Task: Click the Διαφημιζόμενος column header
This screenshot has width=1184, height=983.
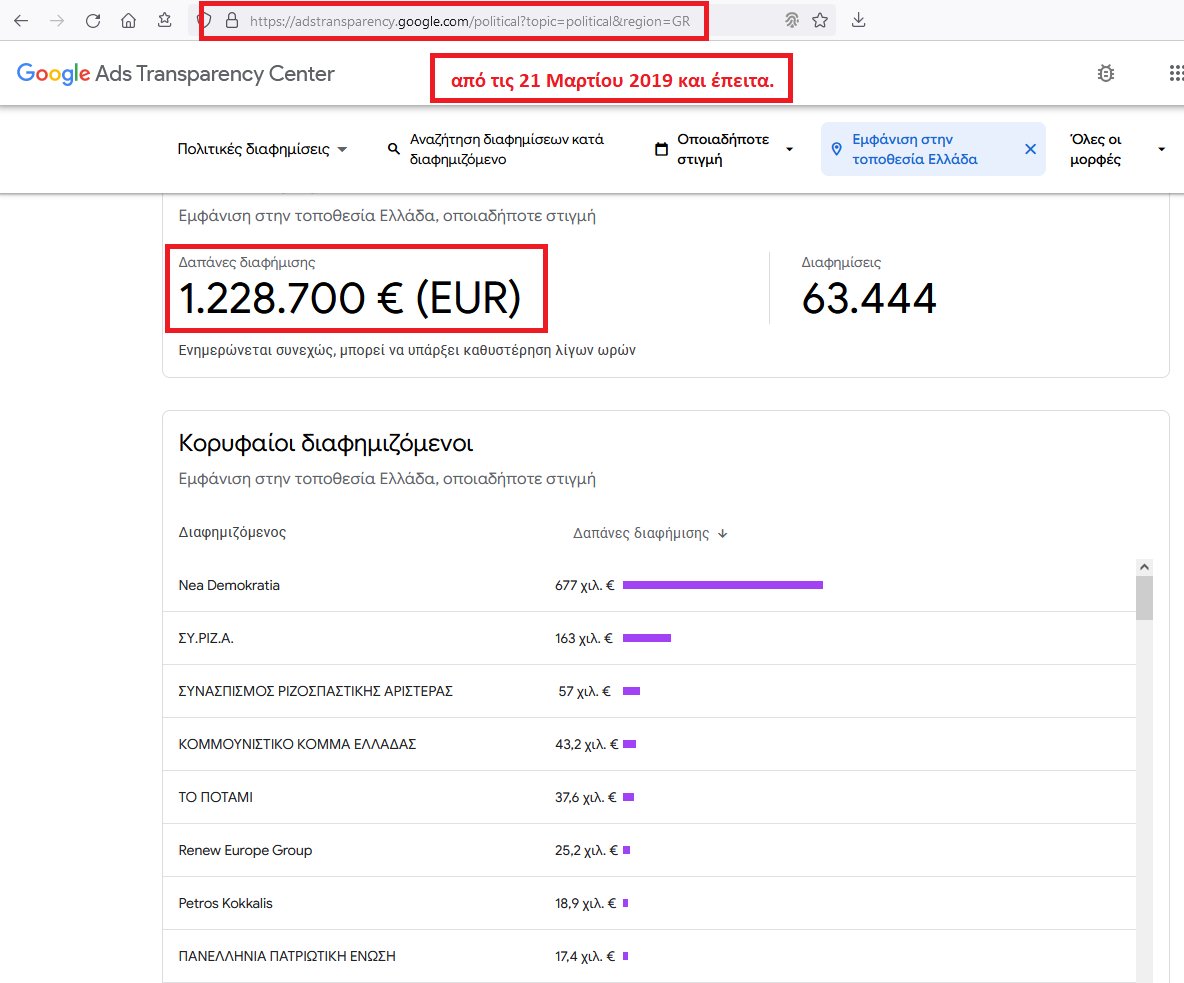Action: (x=232, y=532)
